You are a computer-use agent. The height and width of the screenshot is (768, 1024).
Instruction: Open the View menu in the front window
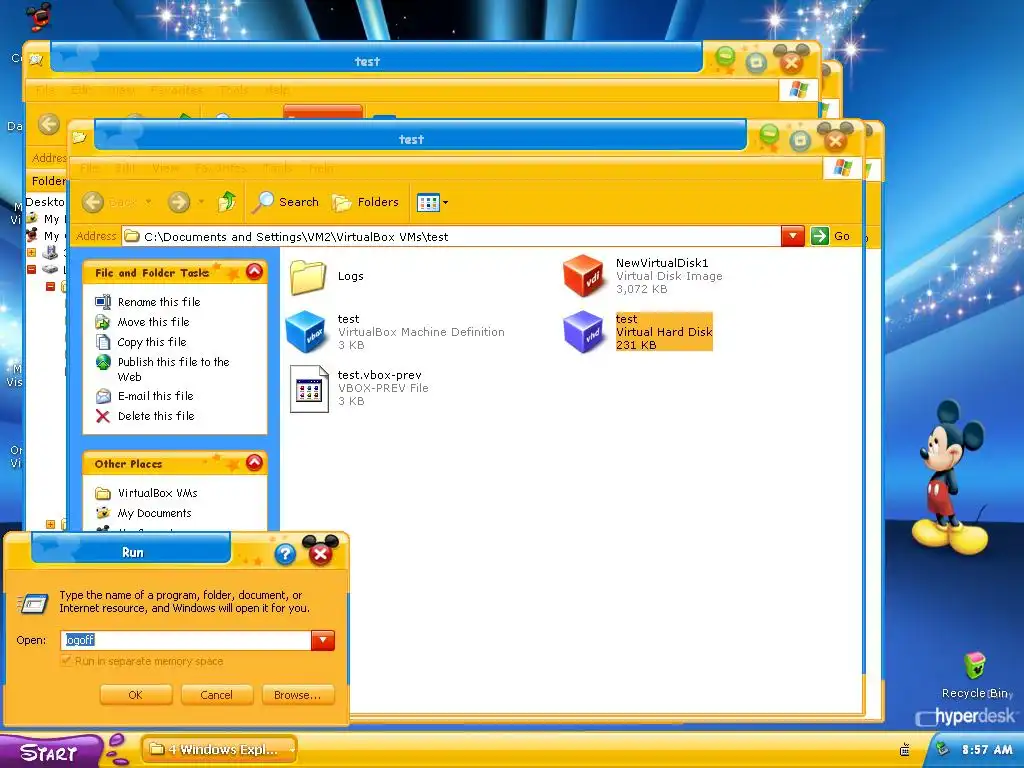pyautogui.click(x=165, y=168)
